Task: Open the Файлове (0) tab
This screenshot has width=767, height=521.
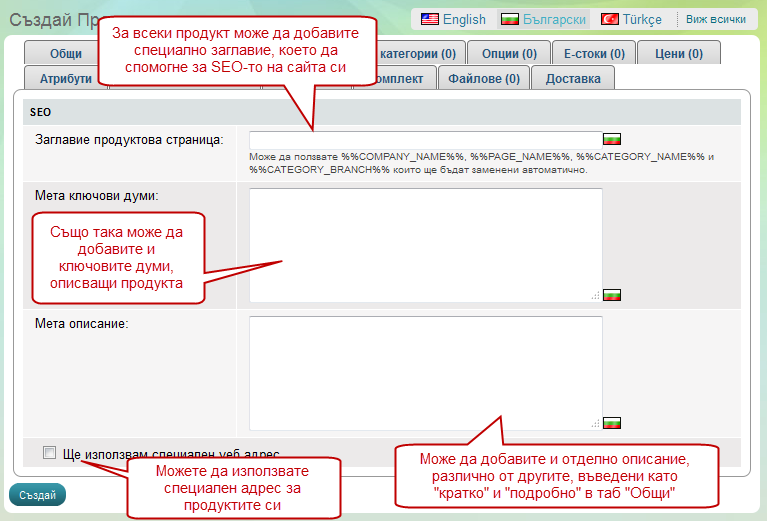Action: (484, 78)
